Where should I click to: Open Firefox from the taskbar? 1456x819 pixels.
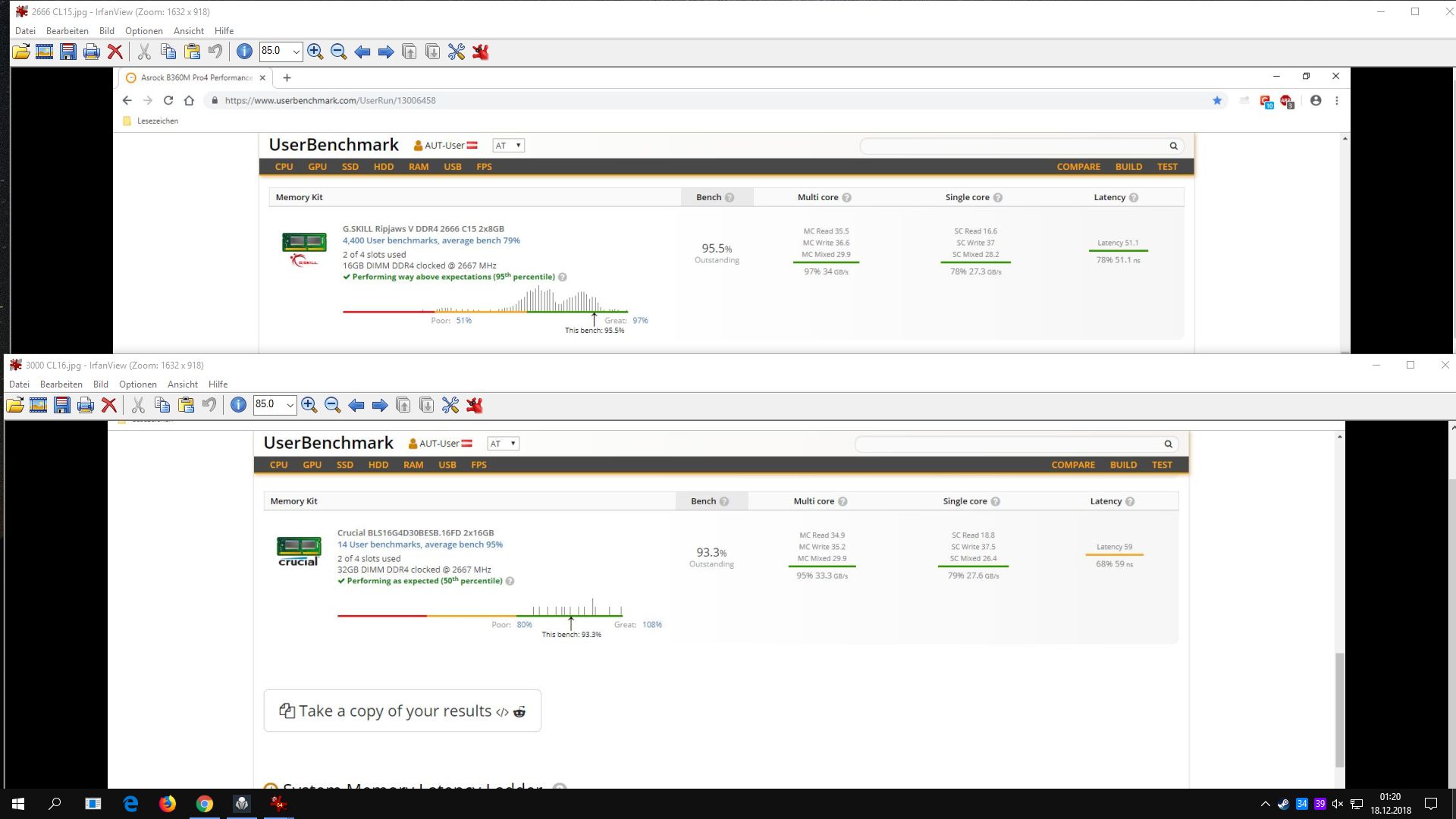[168, 804]
